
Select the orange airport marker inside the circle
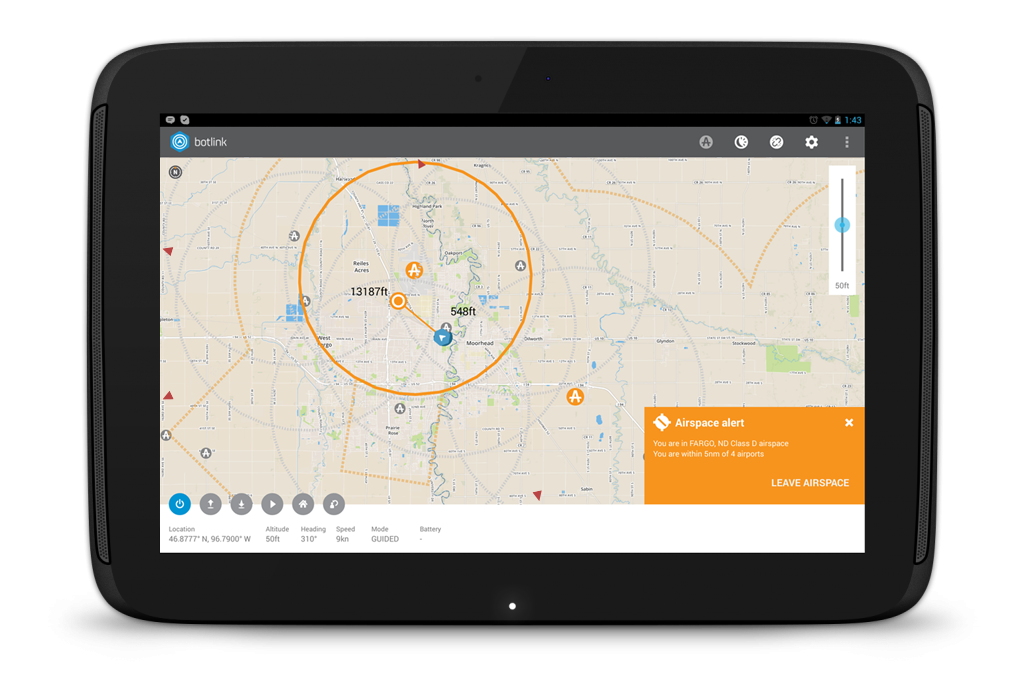(414, 269)
